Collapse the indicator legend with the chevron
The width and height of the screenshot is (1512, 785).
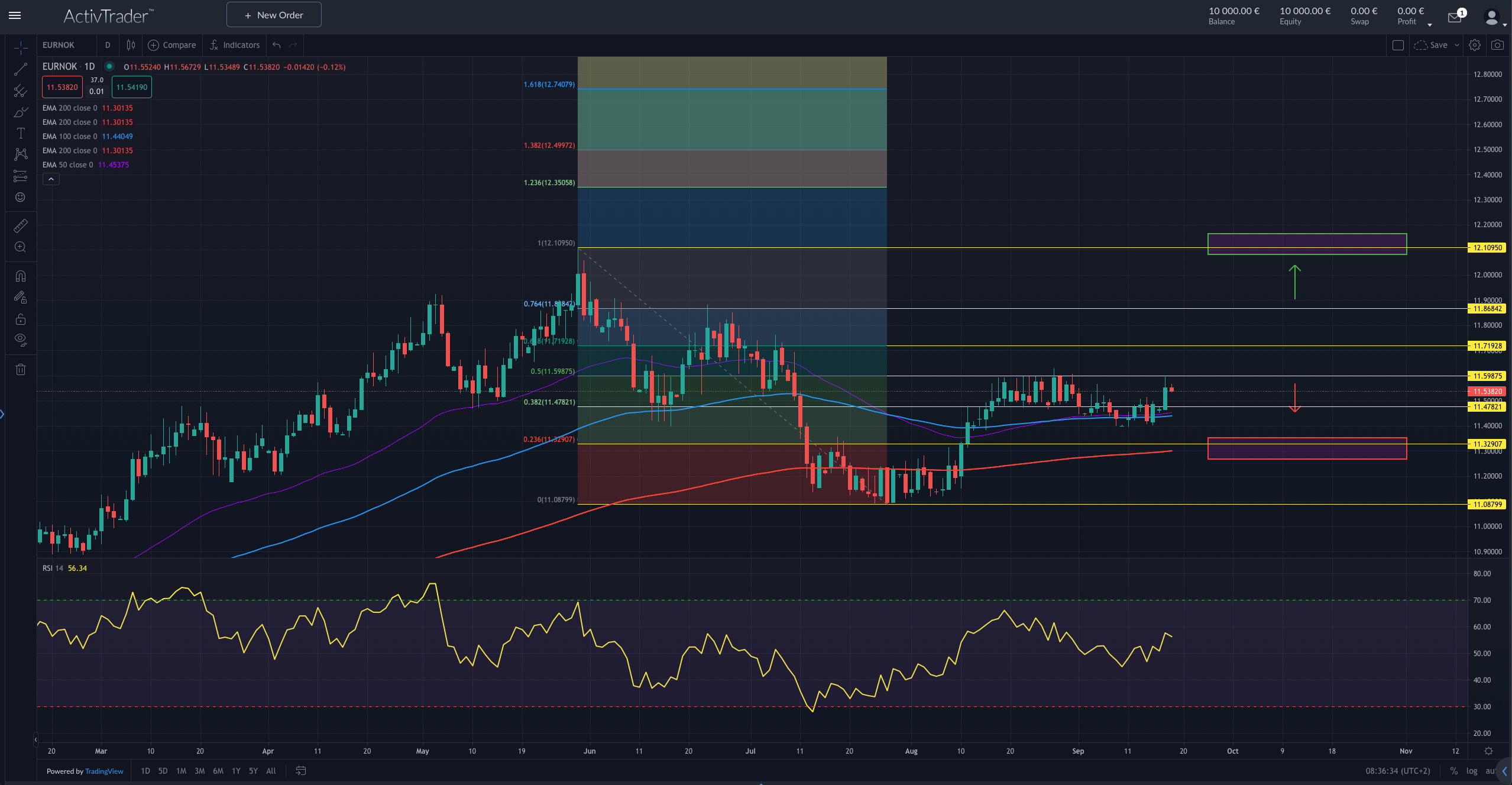coord(50,179)
